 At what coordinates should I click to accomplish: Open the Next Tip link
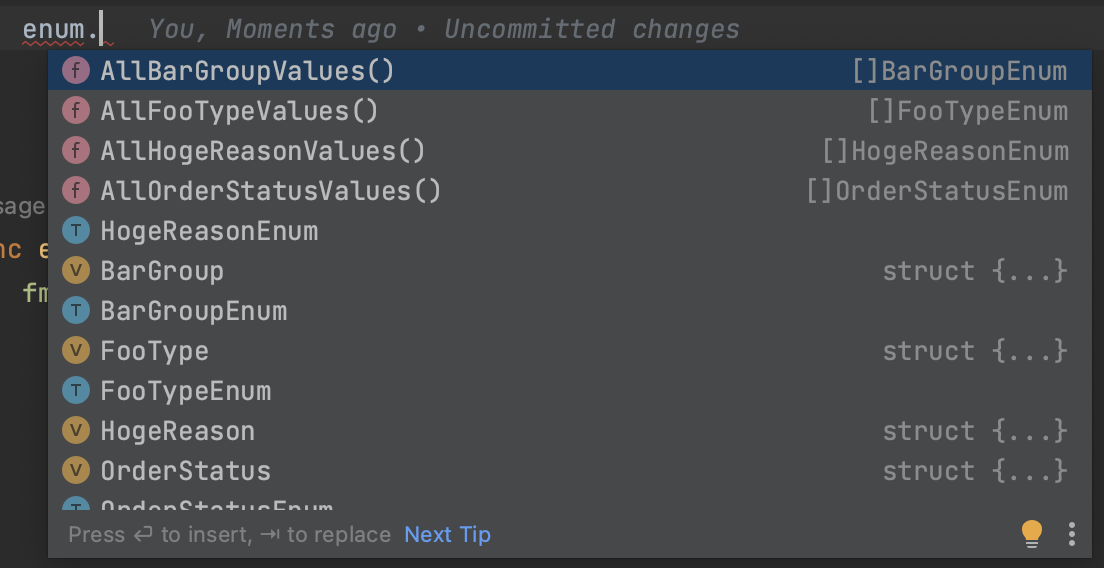pos(447,535)
